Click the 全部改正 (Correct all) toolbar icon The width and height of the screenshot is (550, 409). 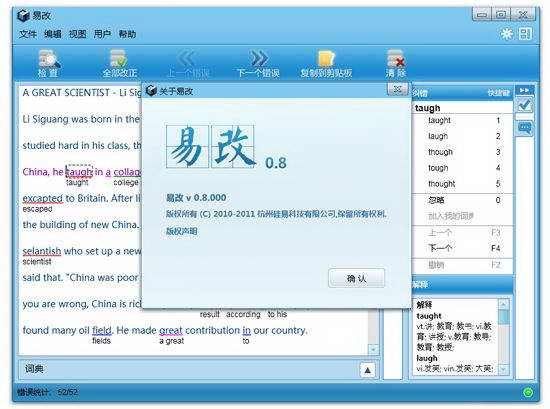click(x=119, y=63)
